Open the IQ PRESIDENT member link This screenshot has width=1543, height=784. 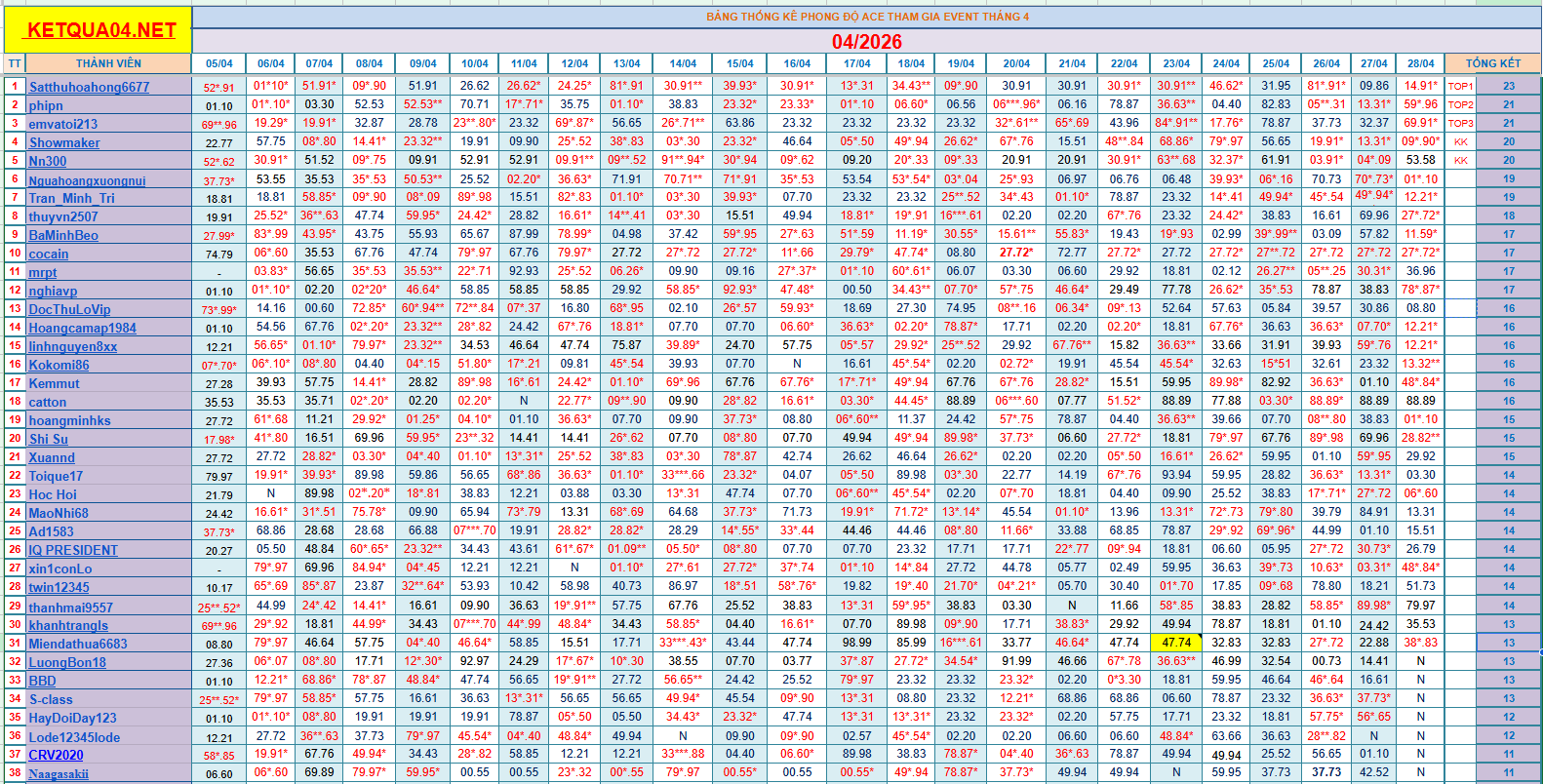click(x=73, y=550)
